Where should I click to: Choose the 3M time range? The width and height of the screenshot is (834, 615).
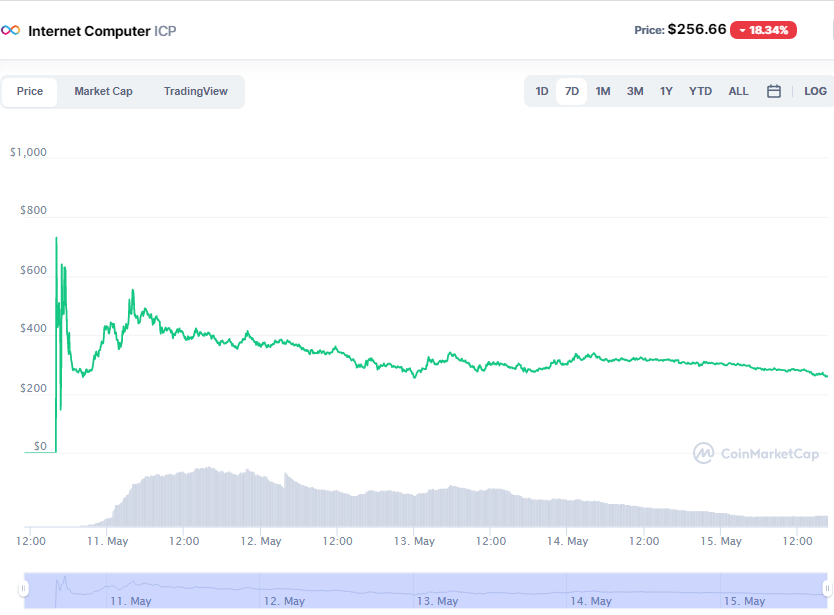click(635, 92)
